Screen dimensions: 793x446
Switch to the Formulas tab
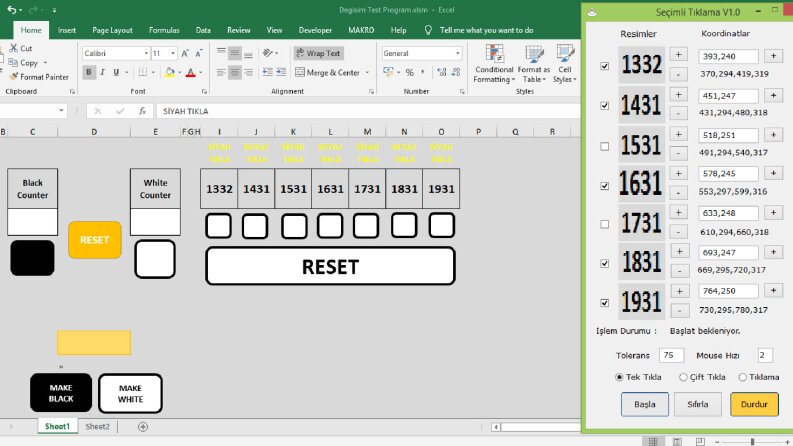click(164, 30)
